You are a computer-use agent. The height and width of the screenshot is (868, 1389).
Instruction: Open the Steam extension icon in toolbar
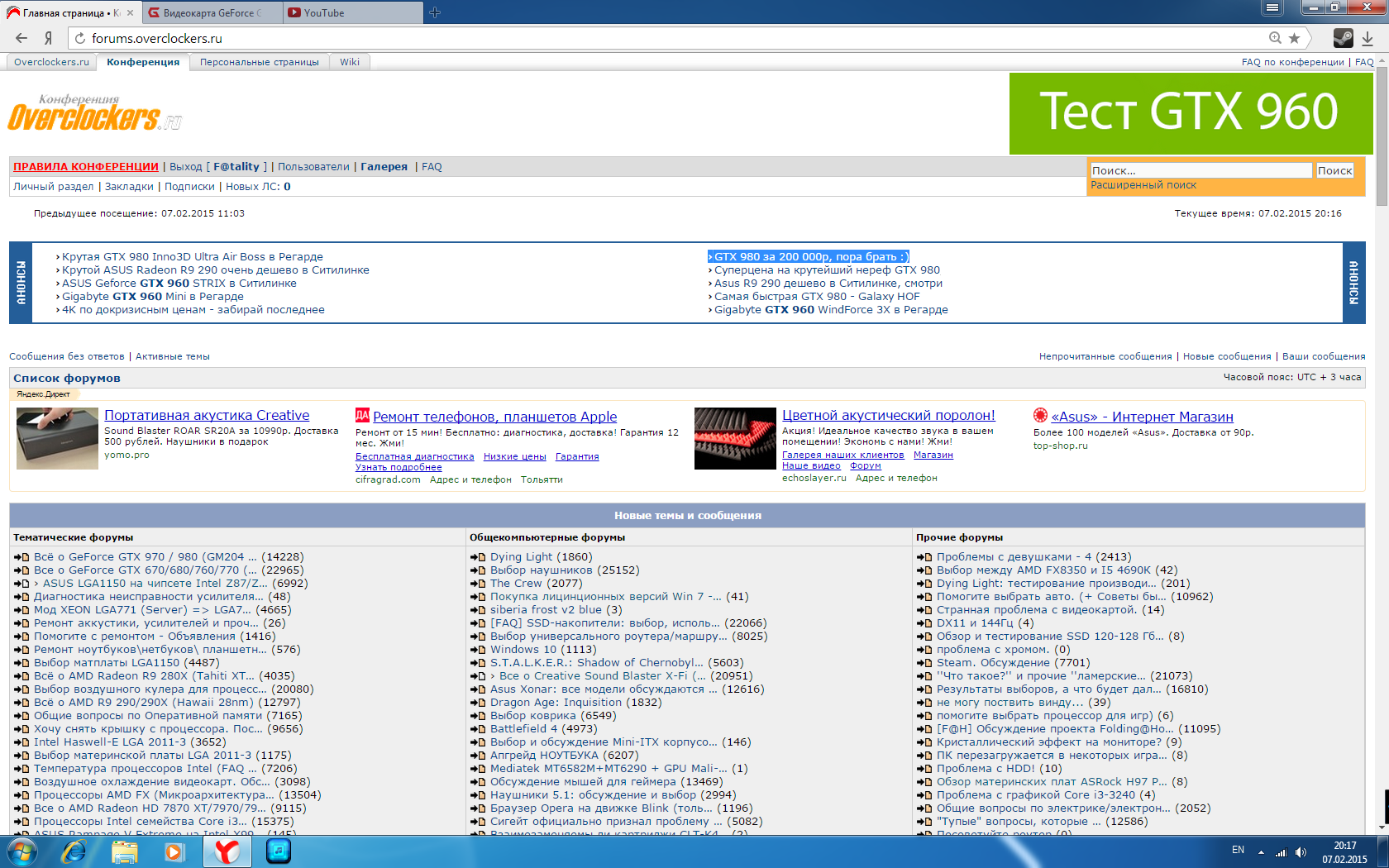pyautogui.click(x=1343, y=38)
